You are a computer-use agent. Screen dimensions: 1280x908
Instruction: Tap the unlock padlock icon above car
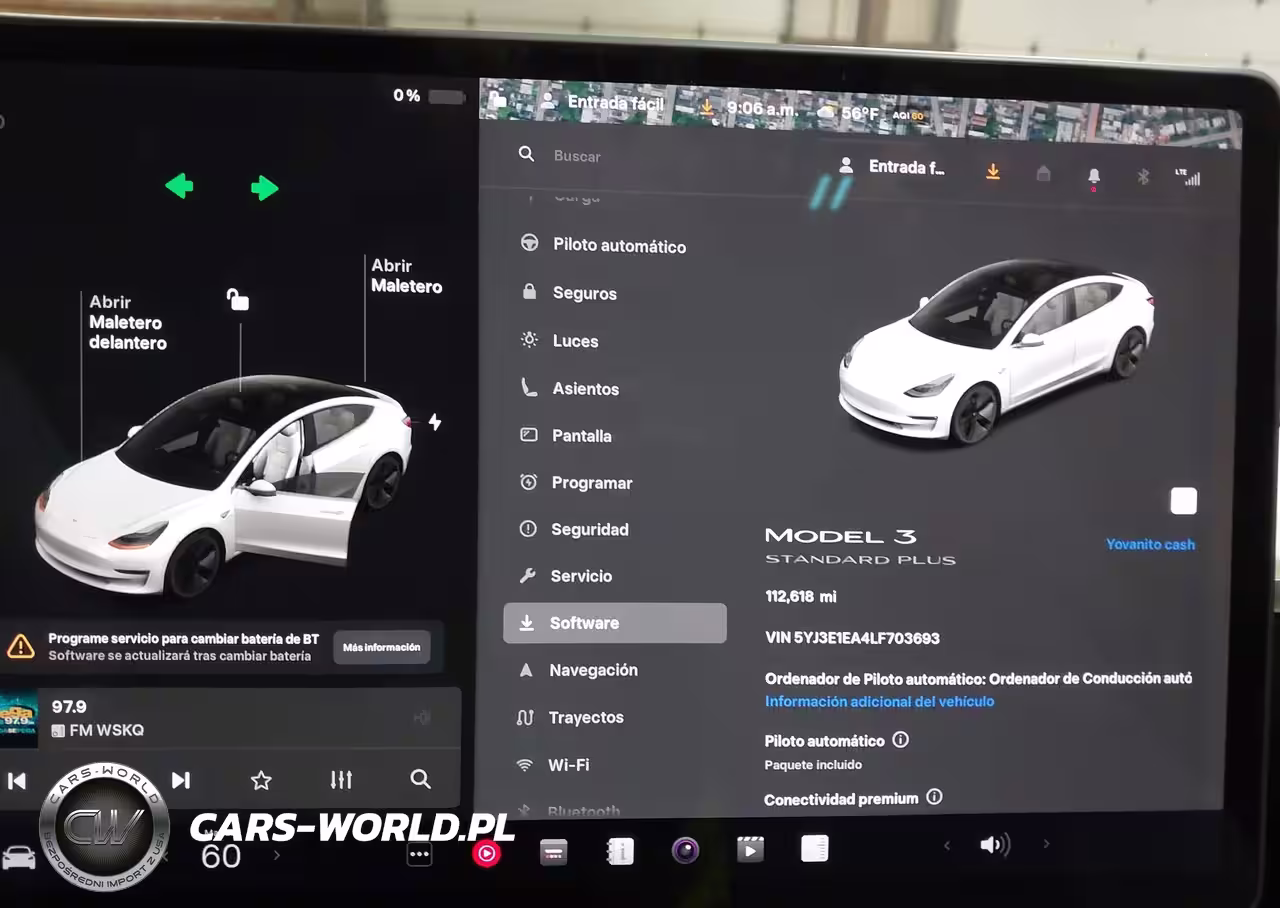coord(237,299)
